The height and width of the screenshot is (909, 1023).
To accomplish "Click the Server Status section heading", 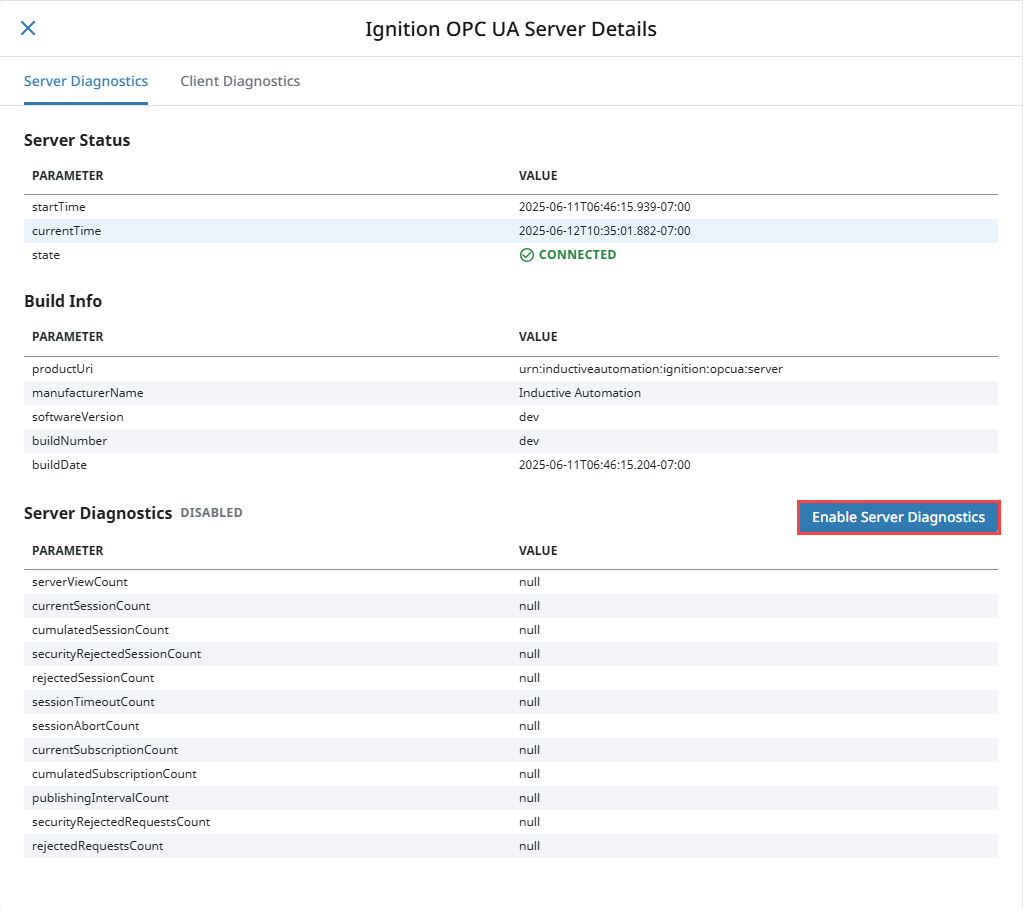I will point(77,140).
